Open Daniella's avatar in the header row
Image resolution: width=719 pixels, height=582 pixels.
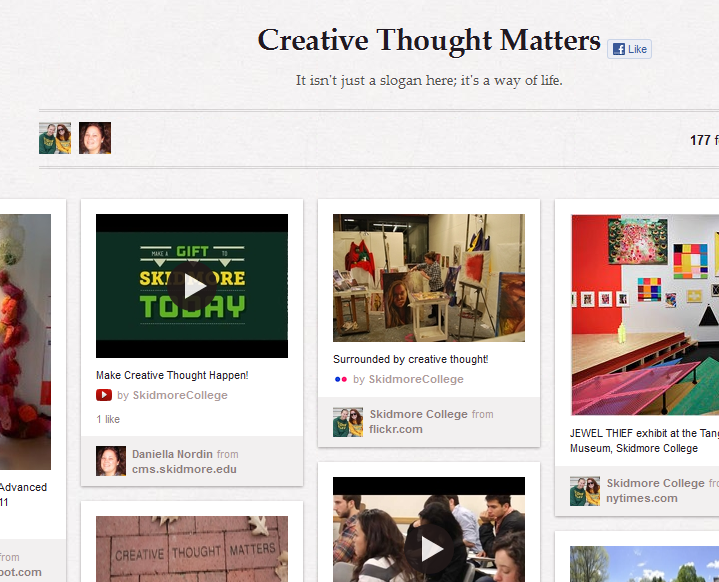tap(95, 138)
